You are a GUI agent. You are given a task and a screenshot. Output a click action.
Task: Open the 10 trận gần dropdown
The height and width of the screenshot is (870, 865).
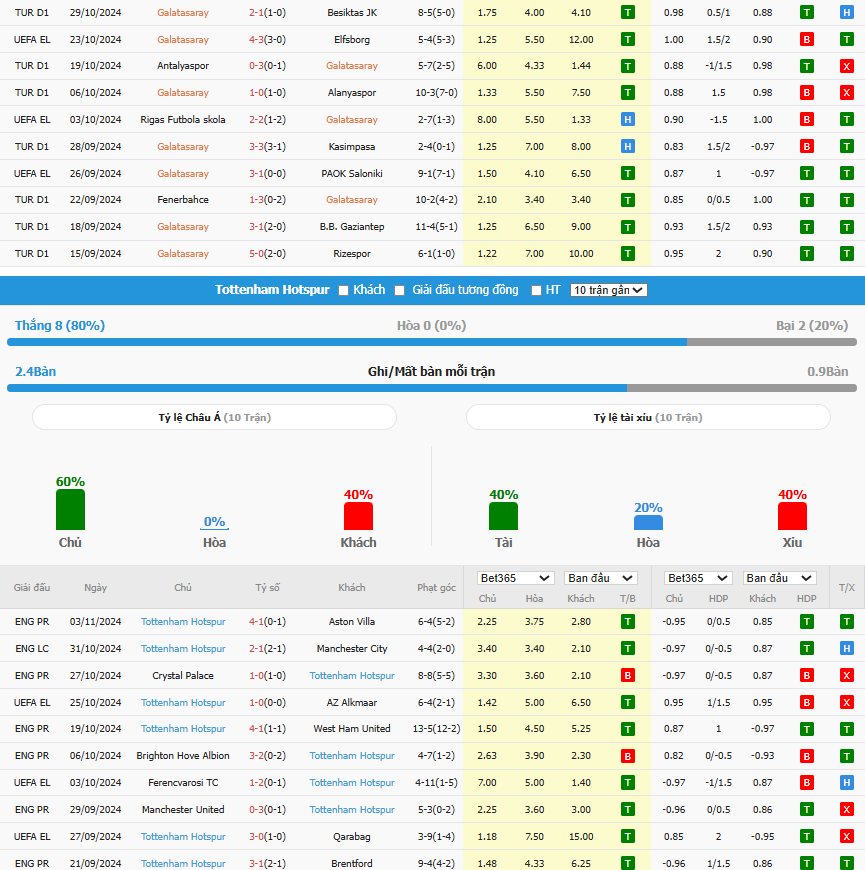[608, 290]
